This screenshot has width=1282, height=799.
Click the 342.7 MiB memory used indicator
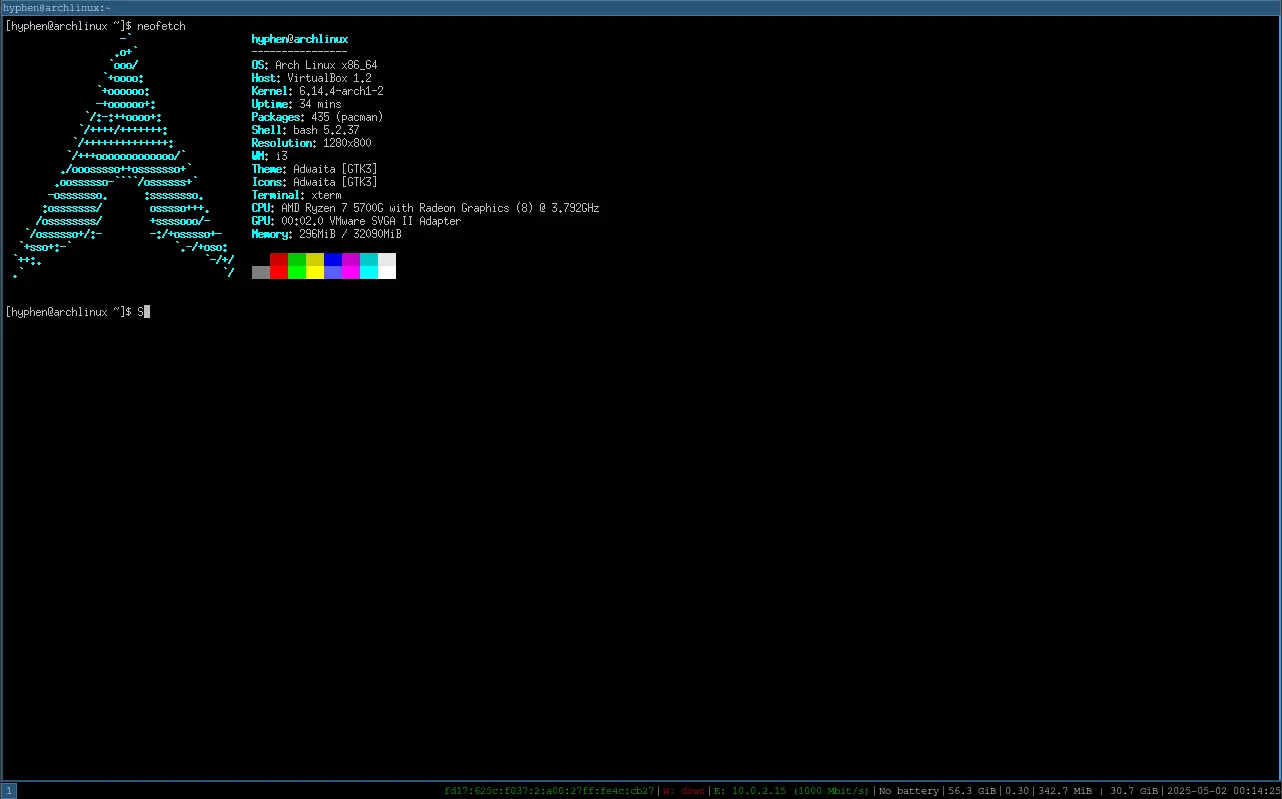coord(1066,791)
